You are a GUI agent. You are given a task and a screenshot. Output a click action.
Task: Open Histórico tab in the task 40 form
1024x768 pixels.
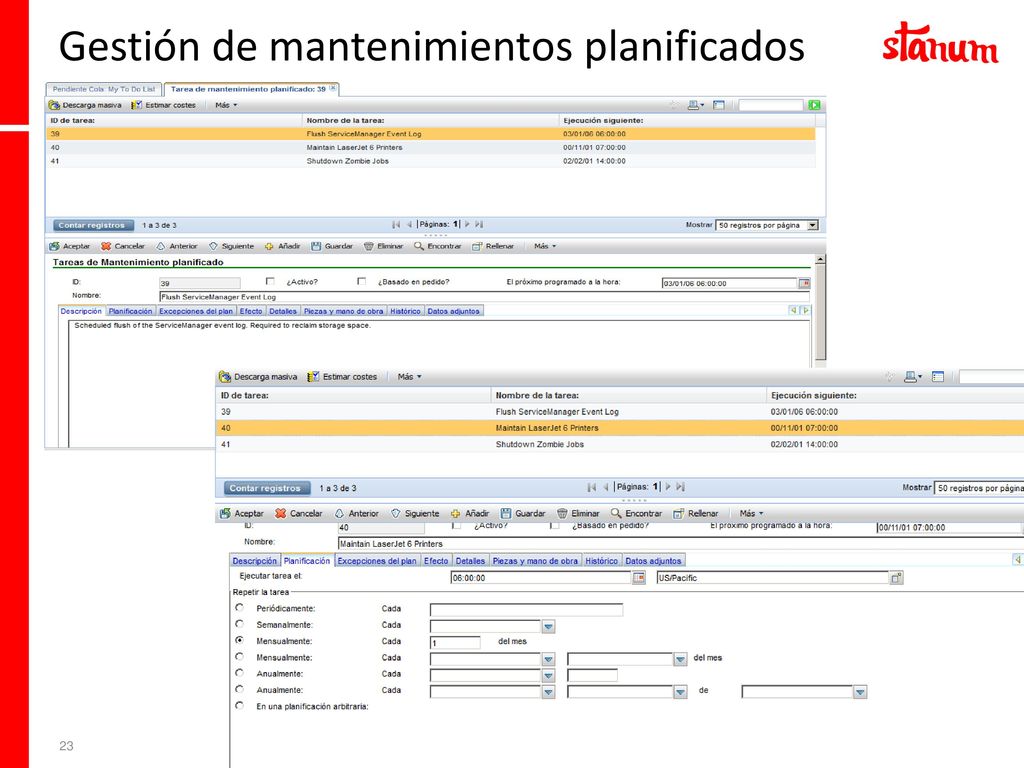601,561
